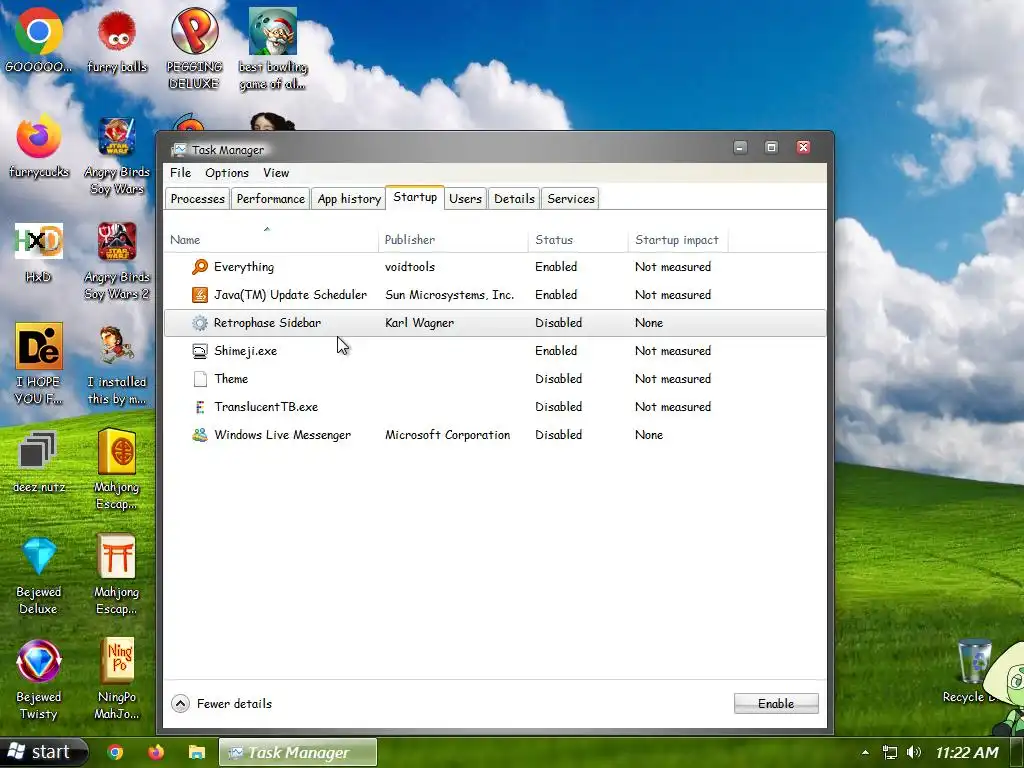Screen dimensions: 1024x768
Task: Click the Enable button
Action: (776, 703)
